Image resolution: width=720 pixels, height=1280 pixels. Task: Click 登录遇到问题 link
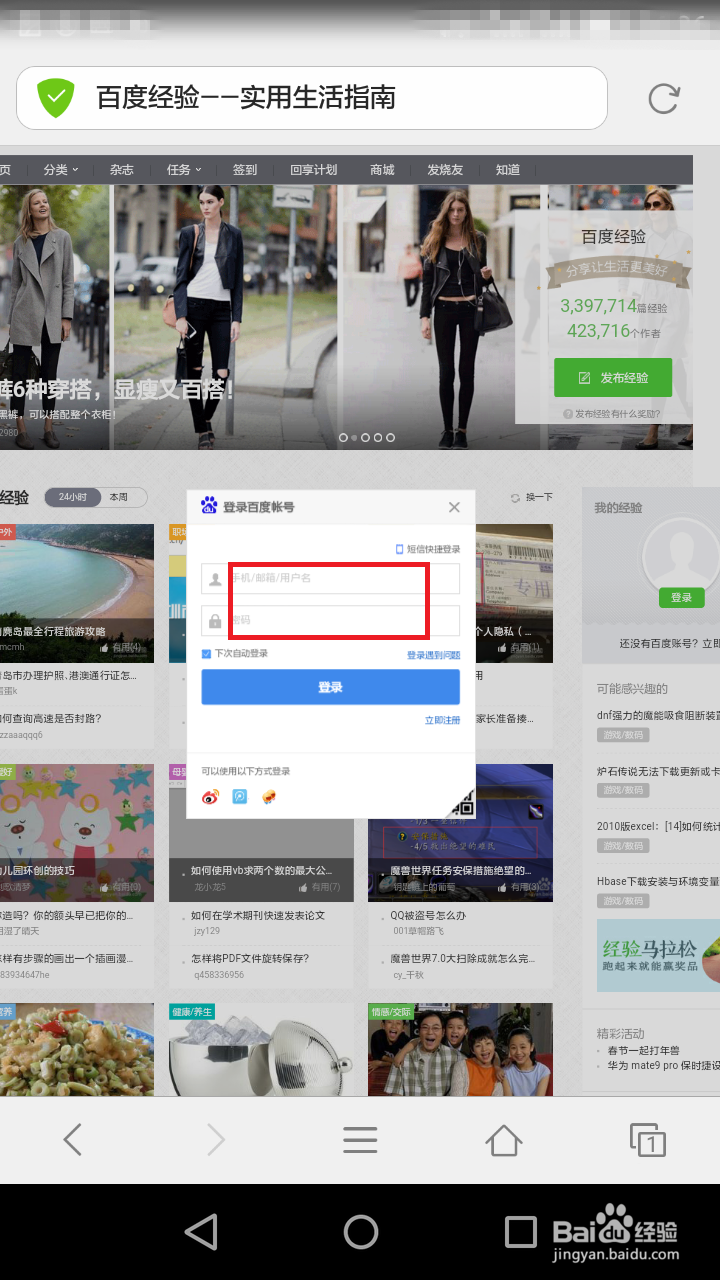(433, 655)
